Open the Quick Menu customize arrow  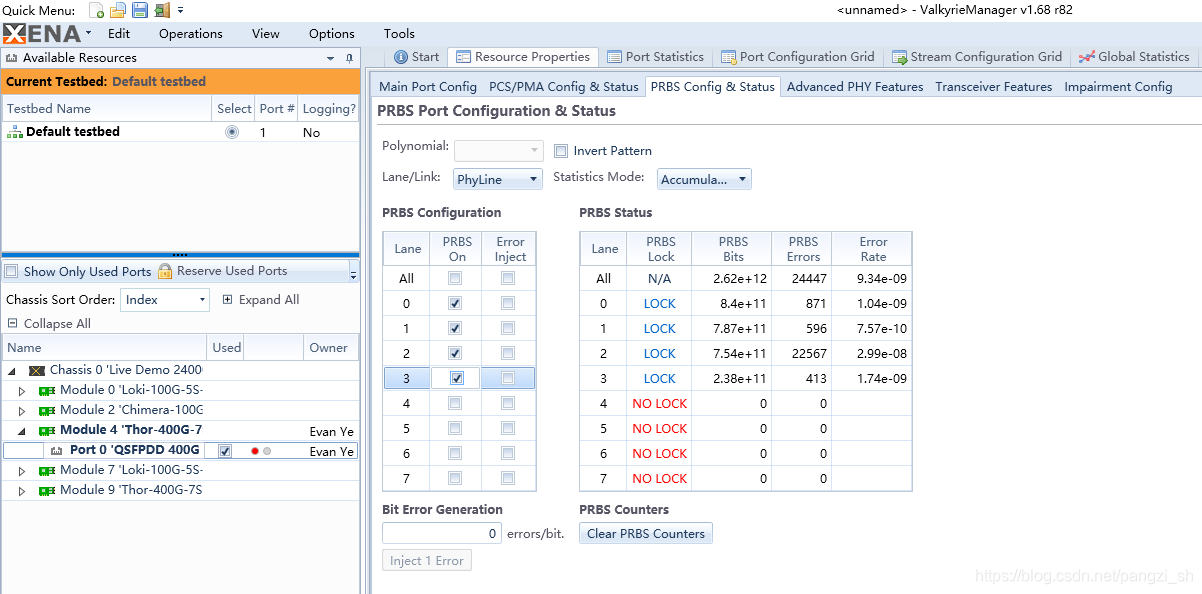point(181,10)
